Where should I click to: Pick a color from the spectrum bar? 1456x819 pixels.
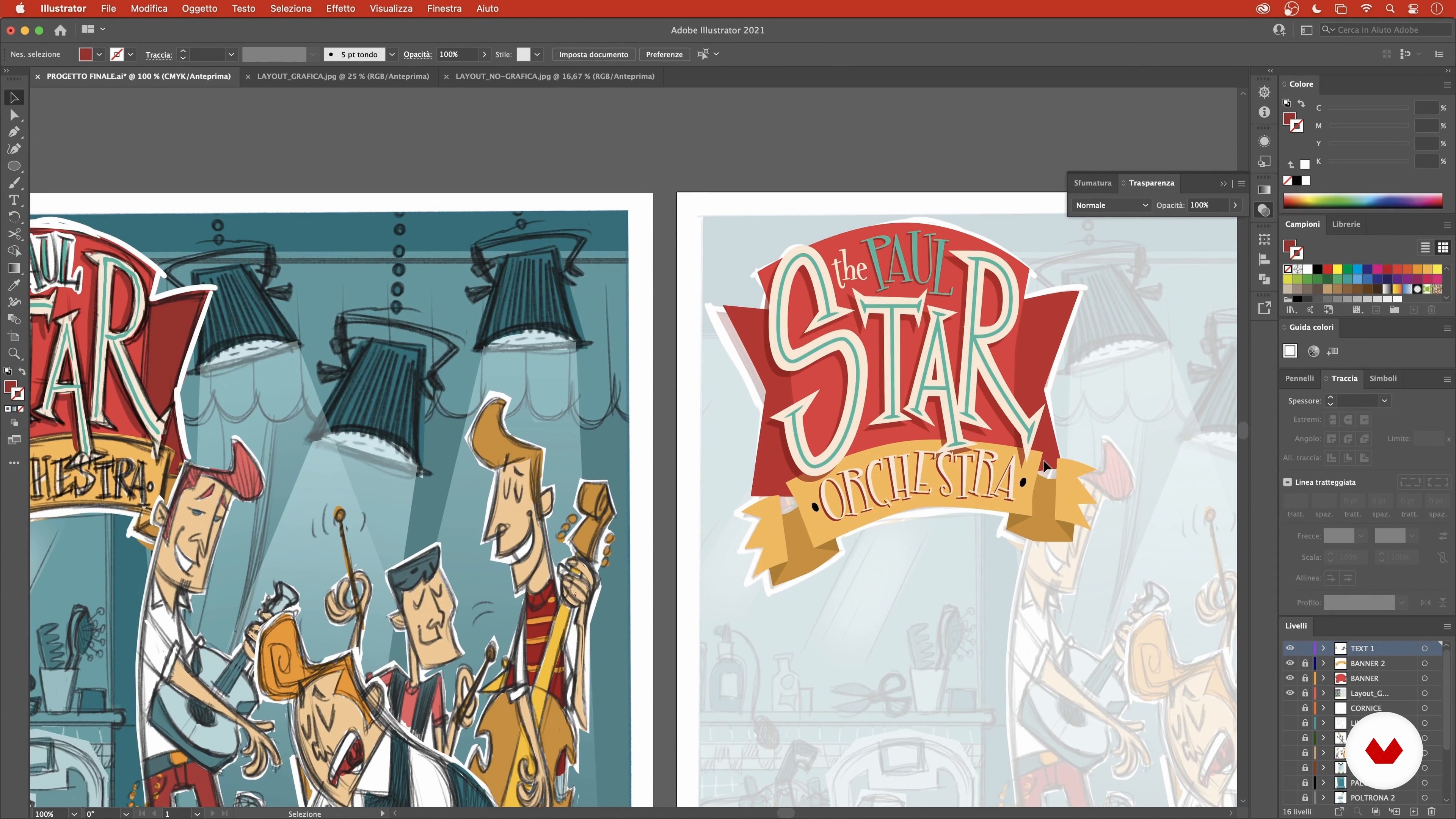click(1363, 201)
